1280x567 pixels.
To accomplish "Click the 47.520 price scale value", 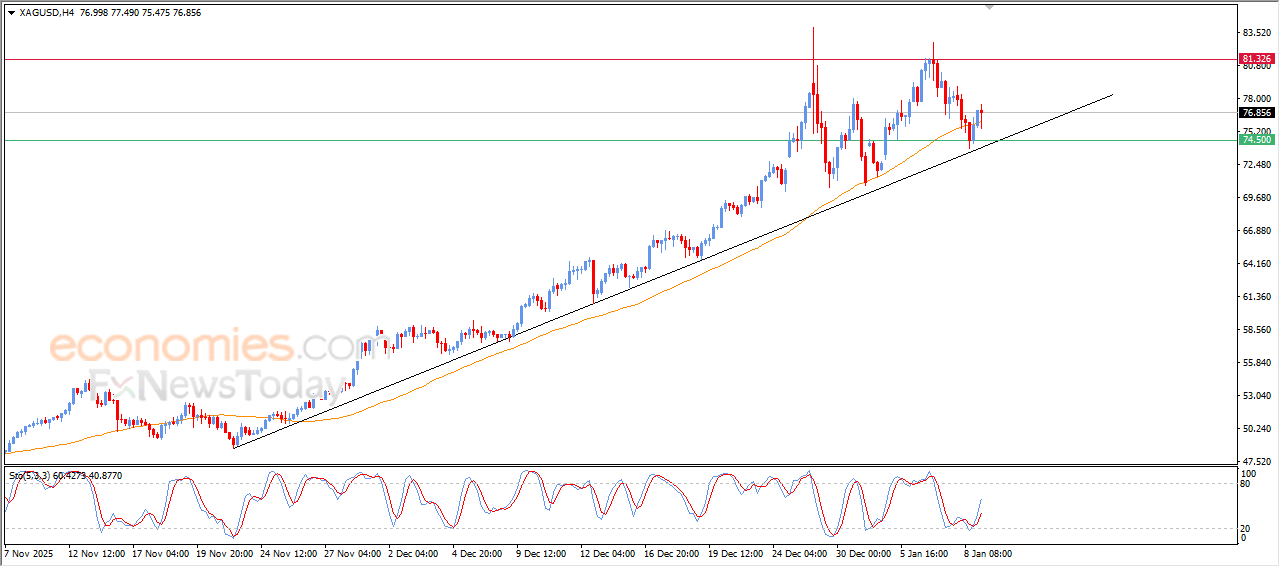I will coord(1256,461).
